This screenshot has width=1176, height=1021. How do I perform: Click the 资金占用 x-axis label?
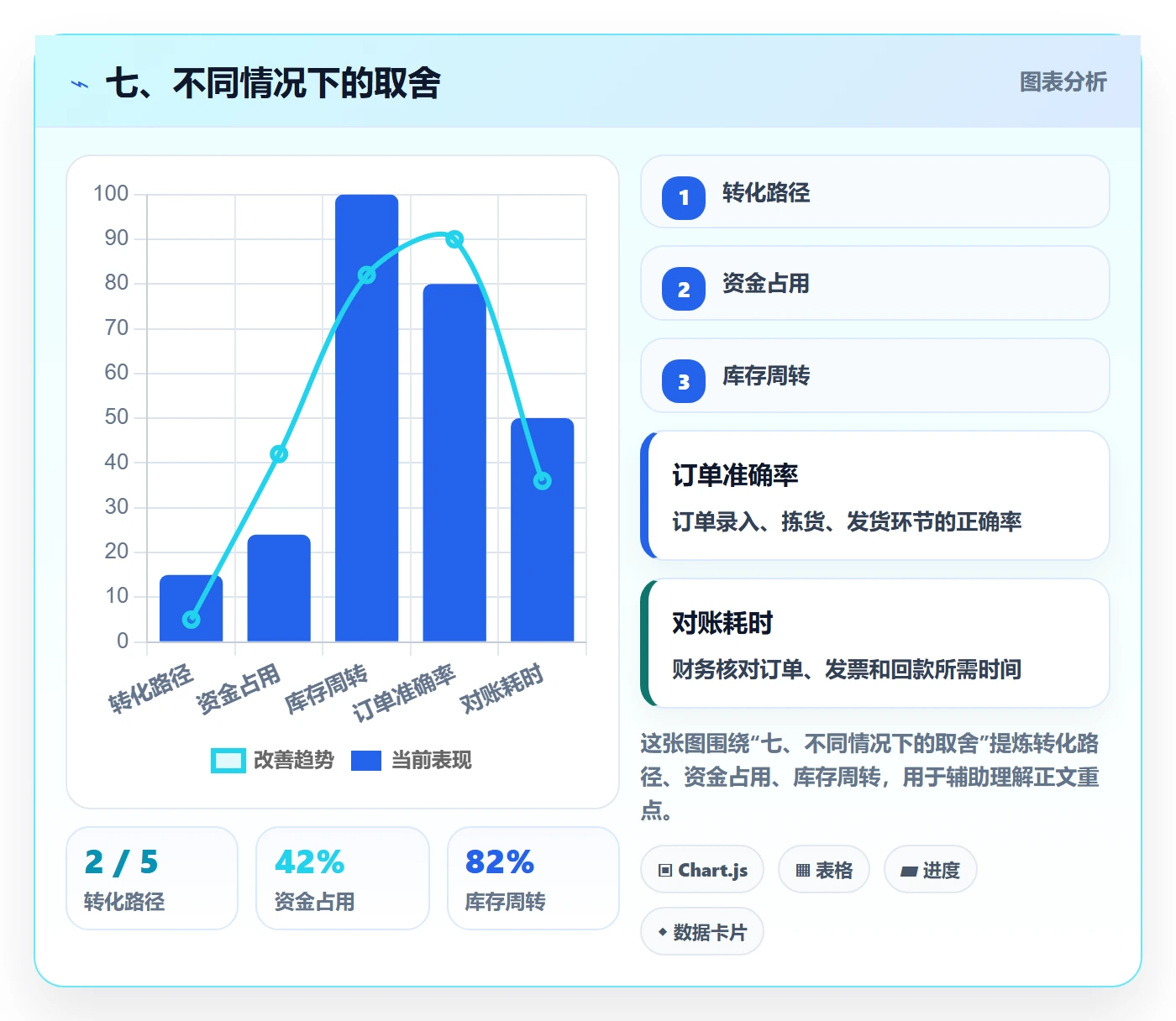point(239,689)
